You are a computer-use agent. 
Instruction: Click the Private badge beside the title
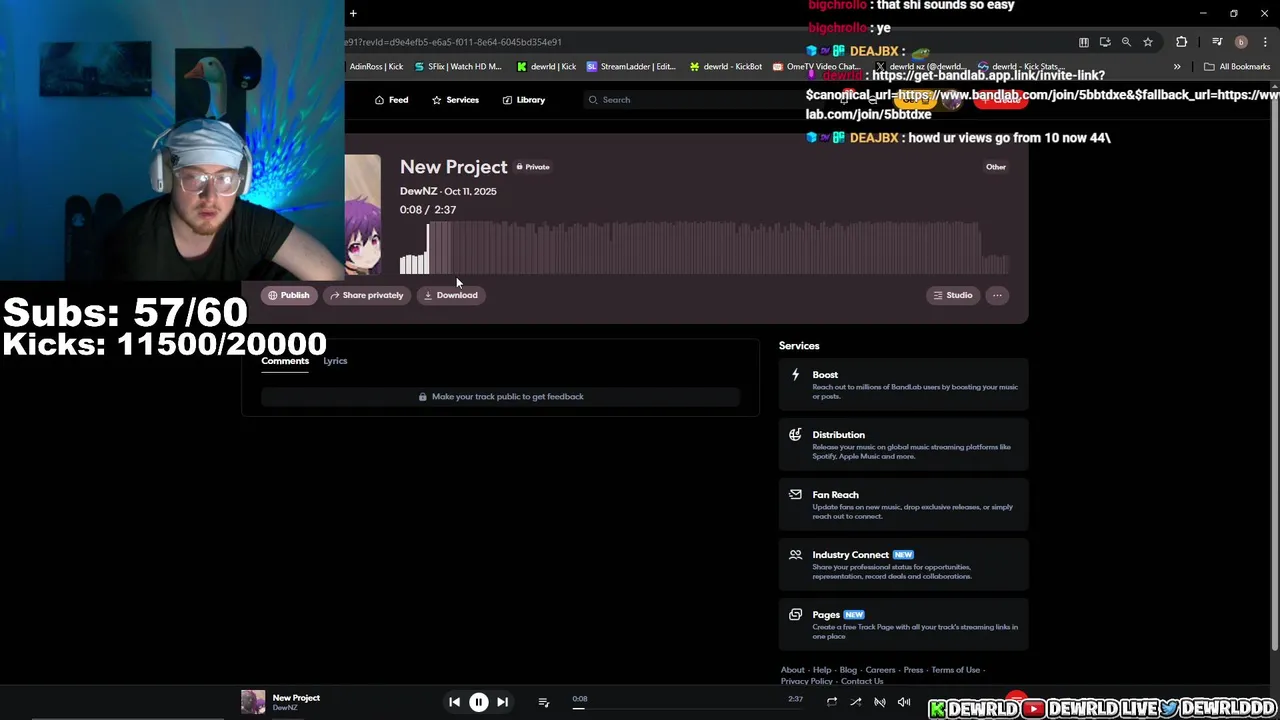click(533, 167)
